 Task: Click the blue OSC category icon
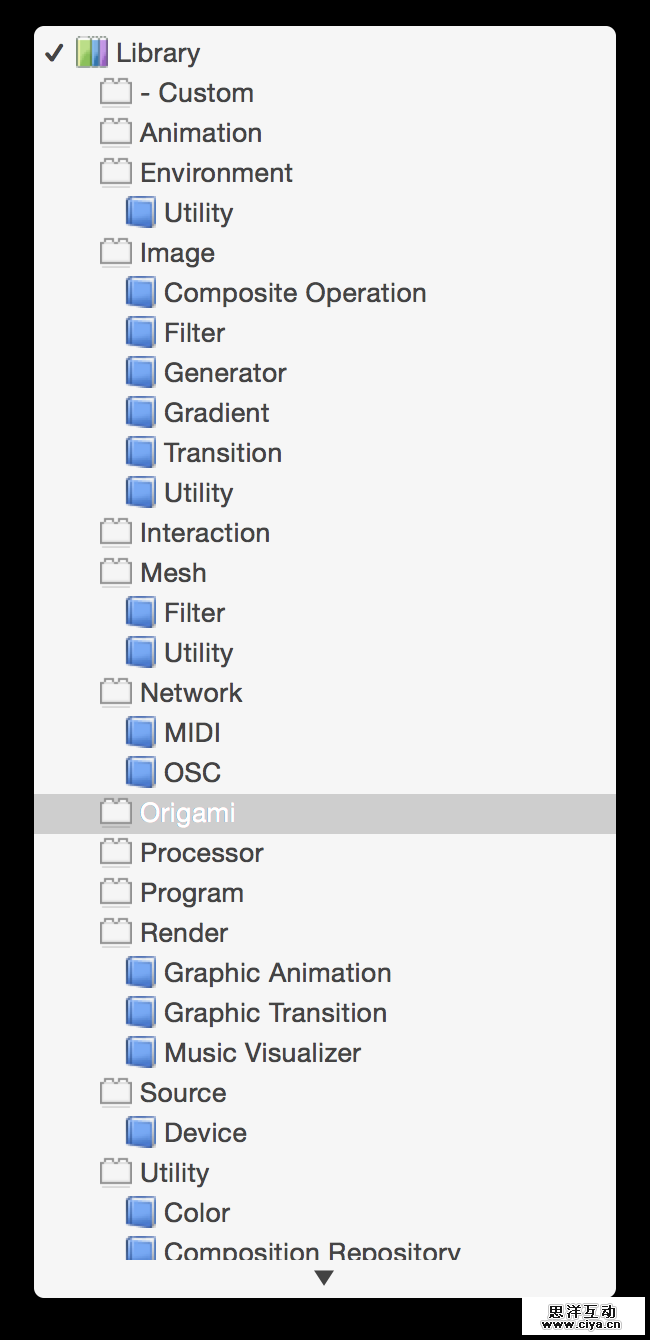click(140, 773)
